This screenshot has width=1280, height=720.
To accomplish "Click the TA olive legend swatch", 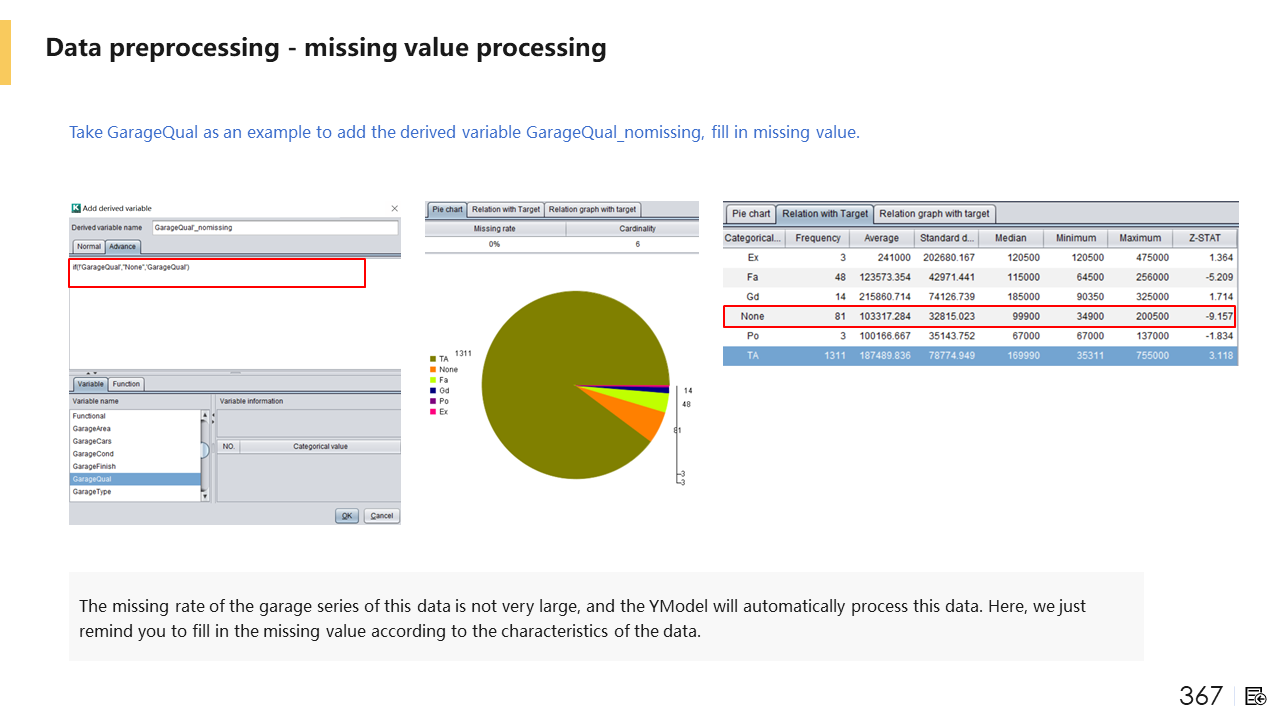I will (432, 358).
